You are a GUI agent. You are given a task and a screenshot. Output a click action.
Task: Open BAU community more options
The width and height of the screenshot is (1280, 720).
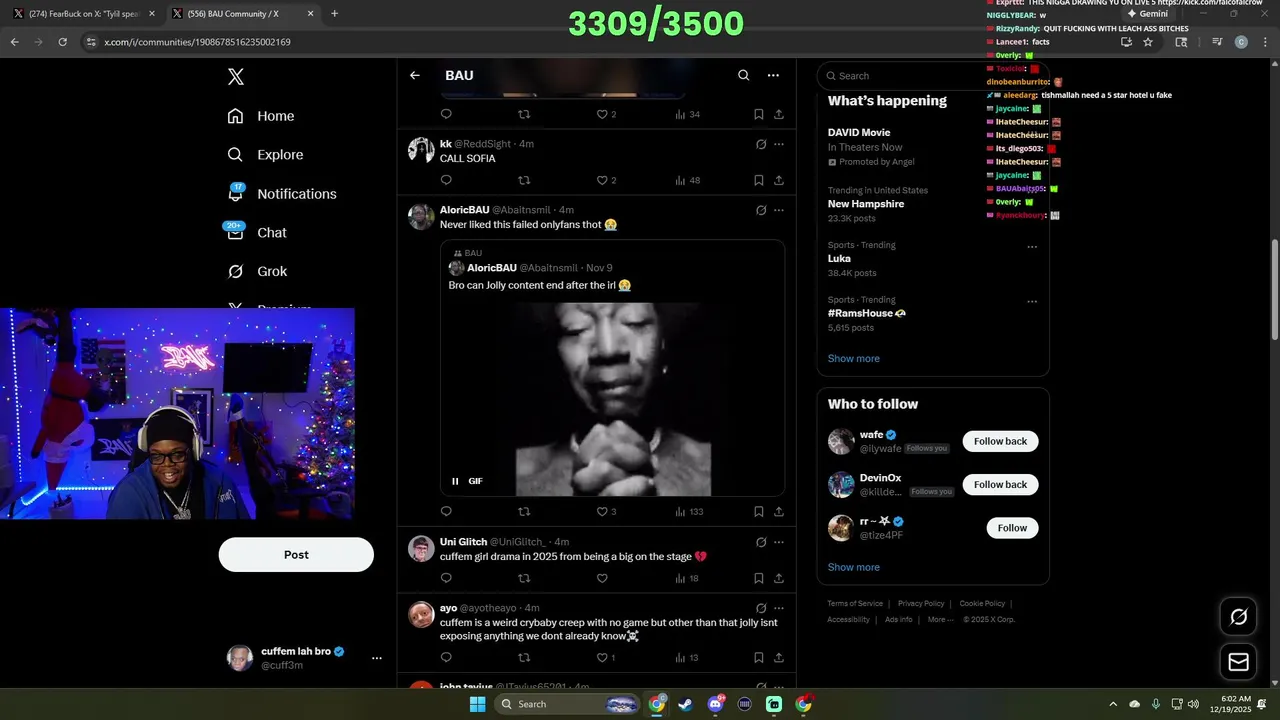pyautogui.click(x=773, y=75)
